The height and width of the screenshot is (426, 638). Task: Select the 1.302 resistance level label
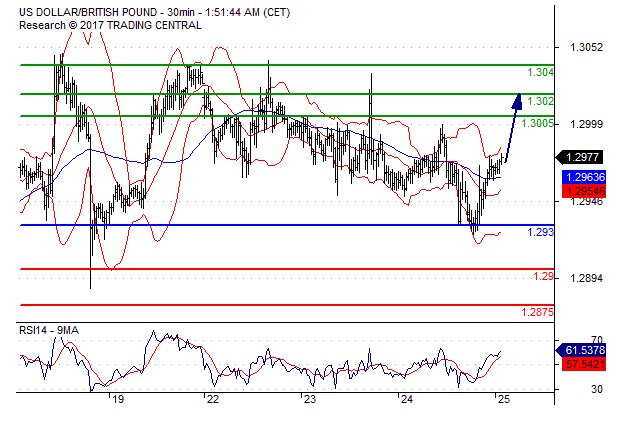click(x=540, y=101)
